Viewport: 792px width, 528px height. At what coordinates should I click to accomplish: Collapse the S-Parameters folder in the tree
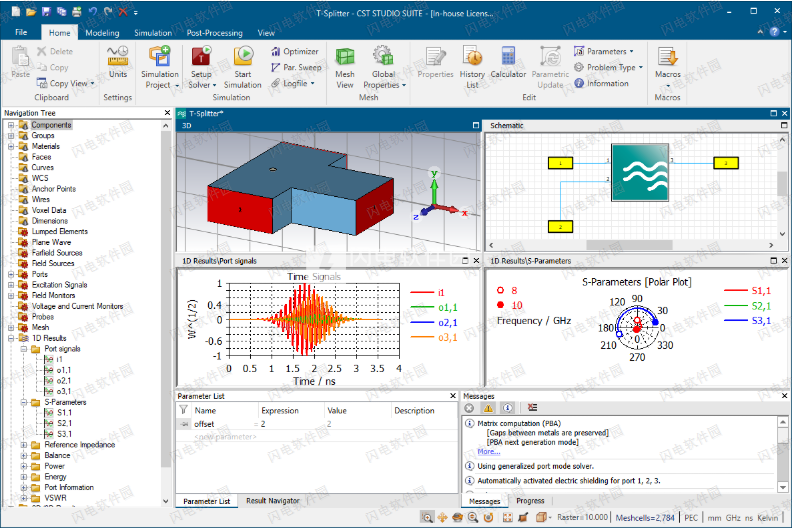tap(24, 402)
